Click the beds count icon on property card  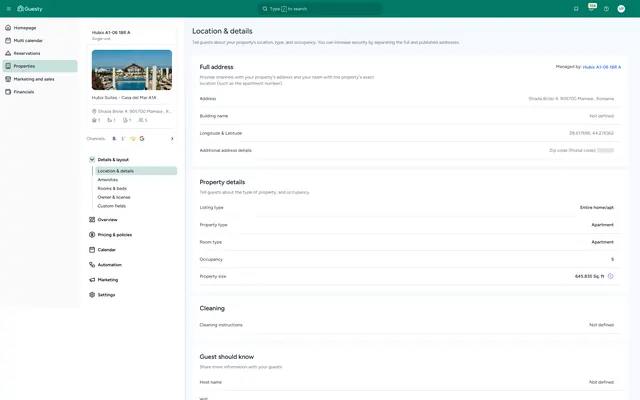coord(109,120)
